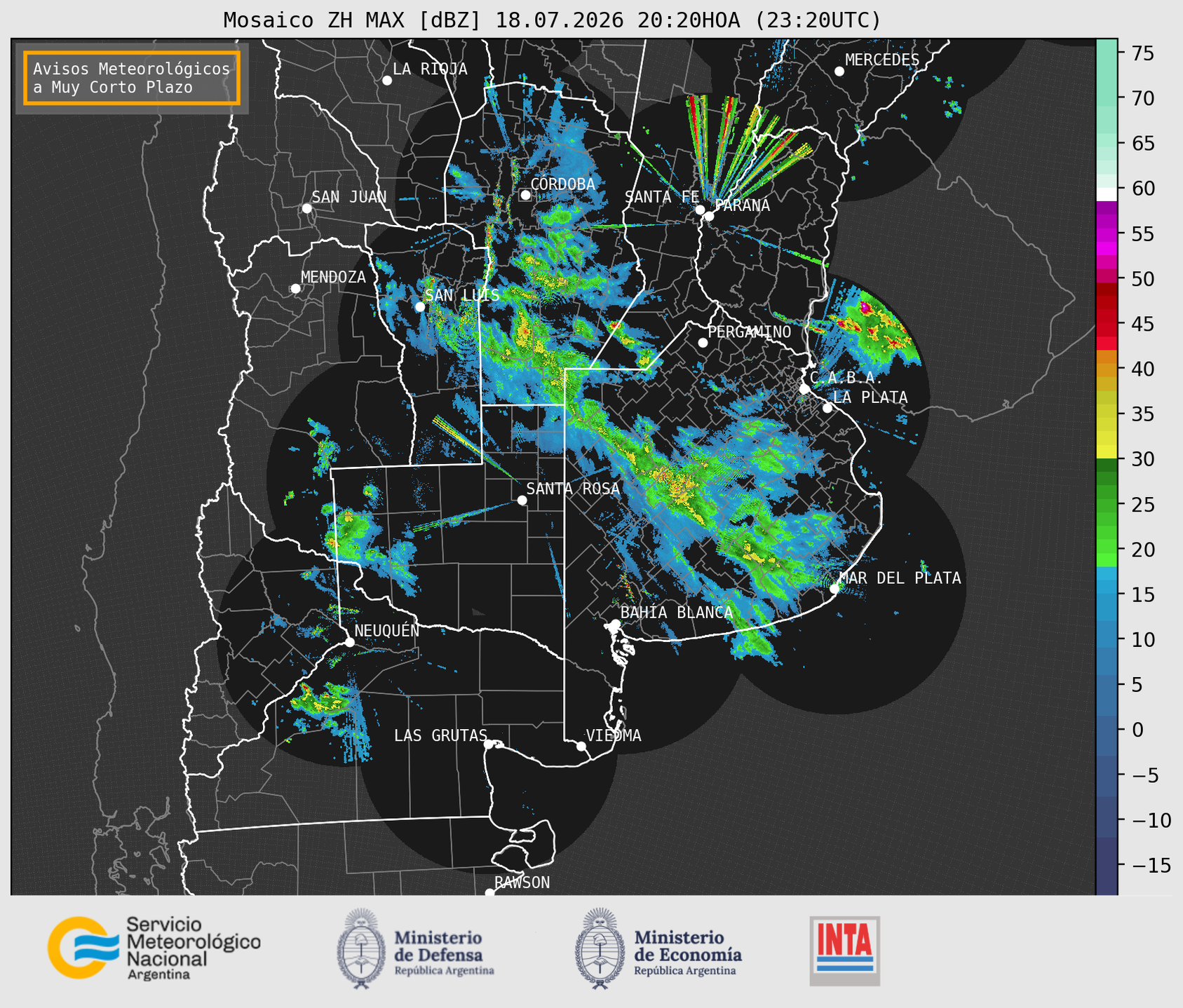Select the green 20-25 dBZ color band
This screenshot has width=1183, height=1008.
click(1107, 527)
